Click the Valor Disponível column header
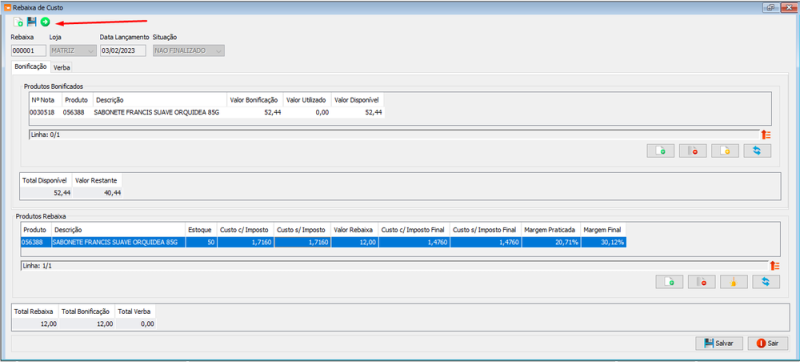The height and width of the screenshot is (362, 800). (358, 100)
